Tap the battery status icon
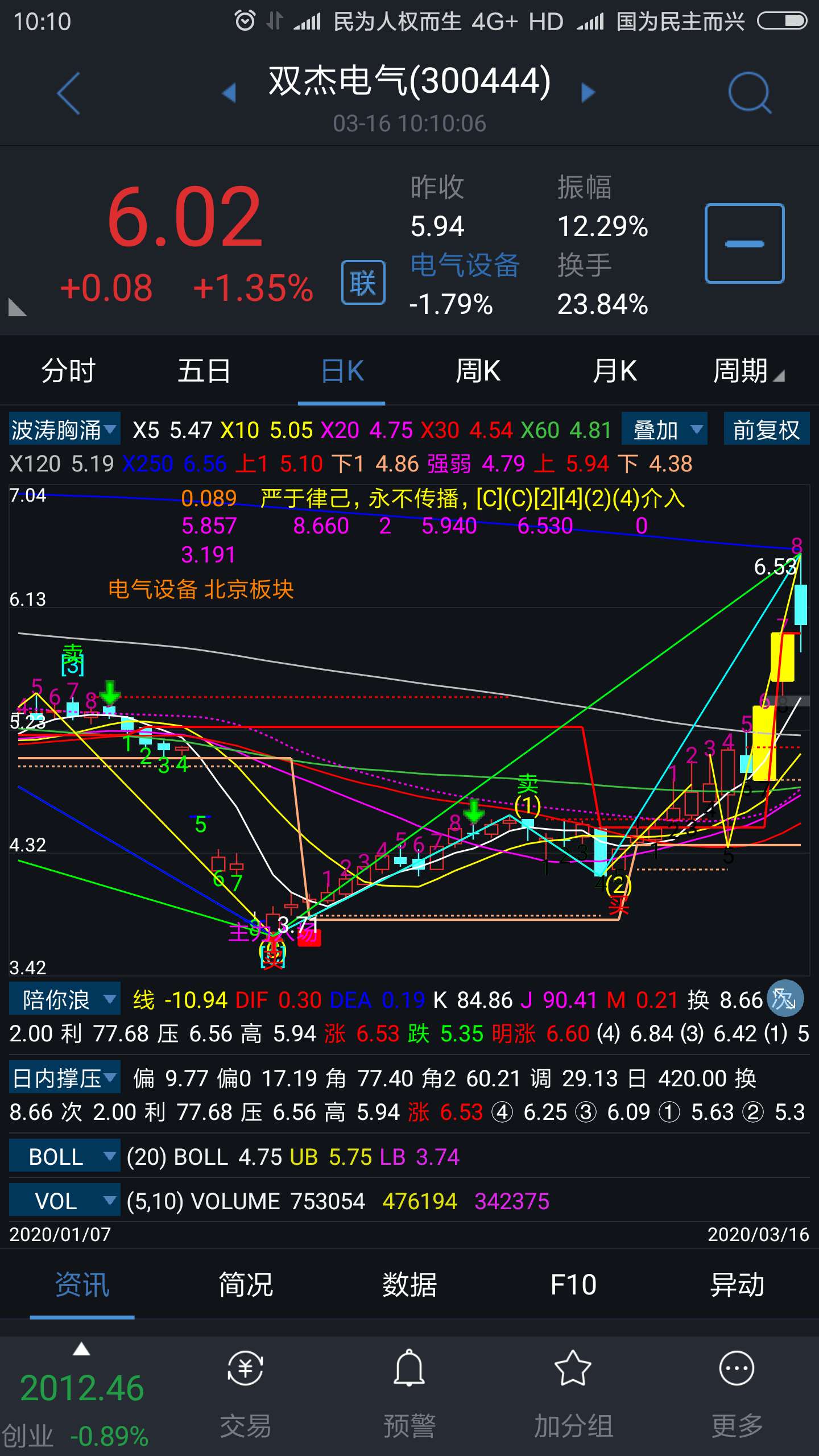 click(782, 21)
